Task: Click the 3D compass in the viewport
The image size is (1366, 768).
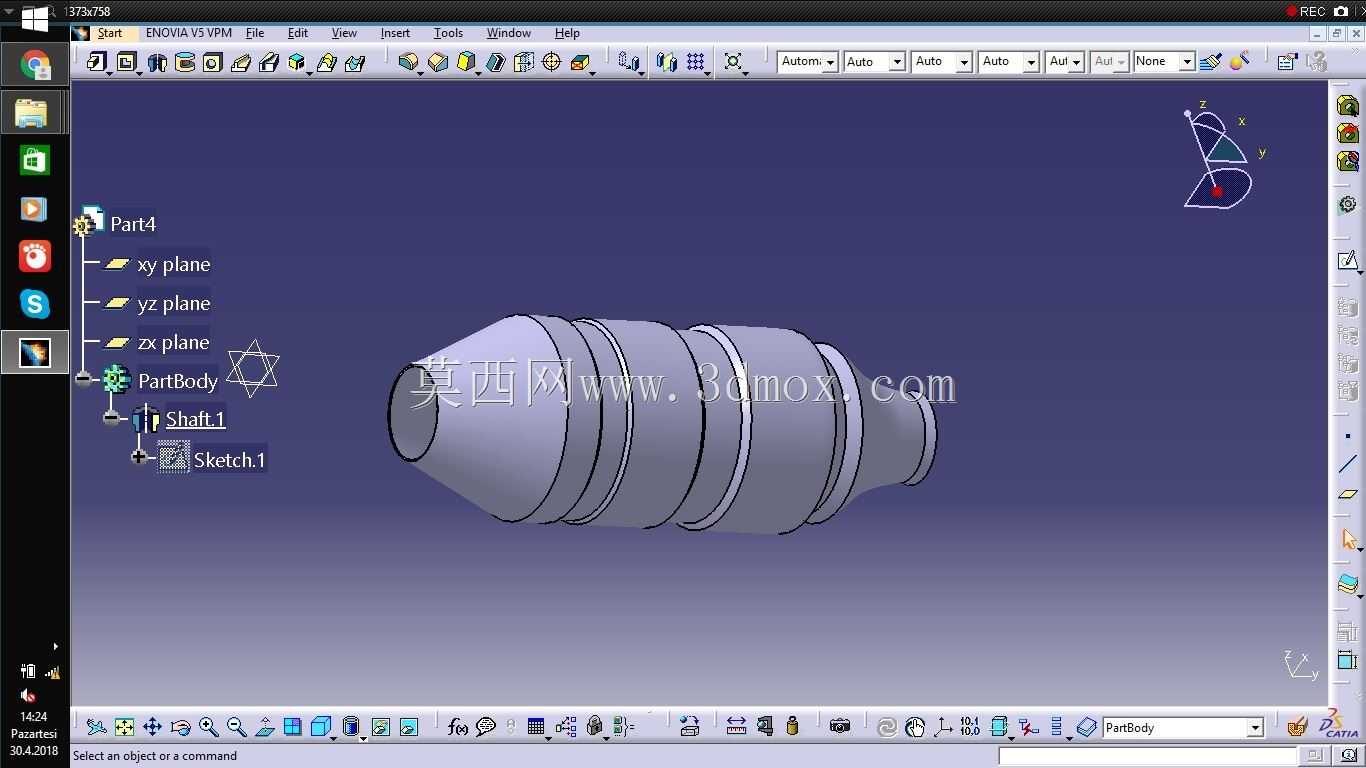Action: pyautogui.click(x=1220, y=156)
